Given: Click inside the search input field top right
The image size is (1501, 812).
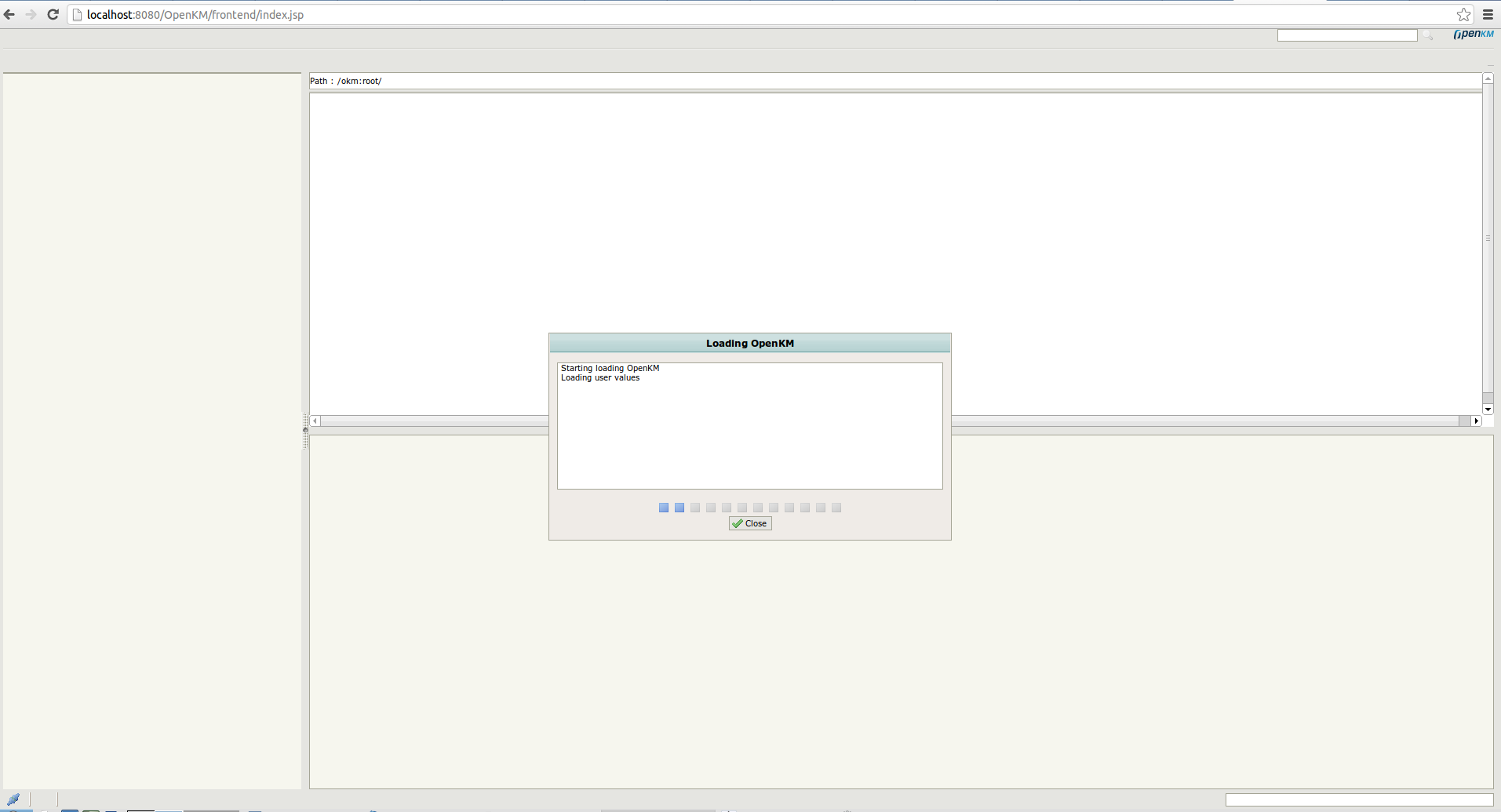Looking at the screenshot, I should [x=1346, y=35].
